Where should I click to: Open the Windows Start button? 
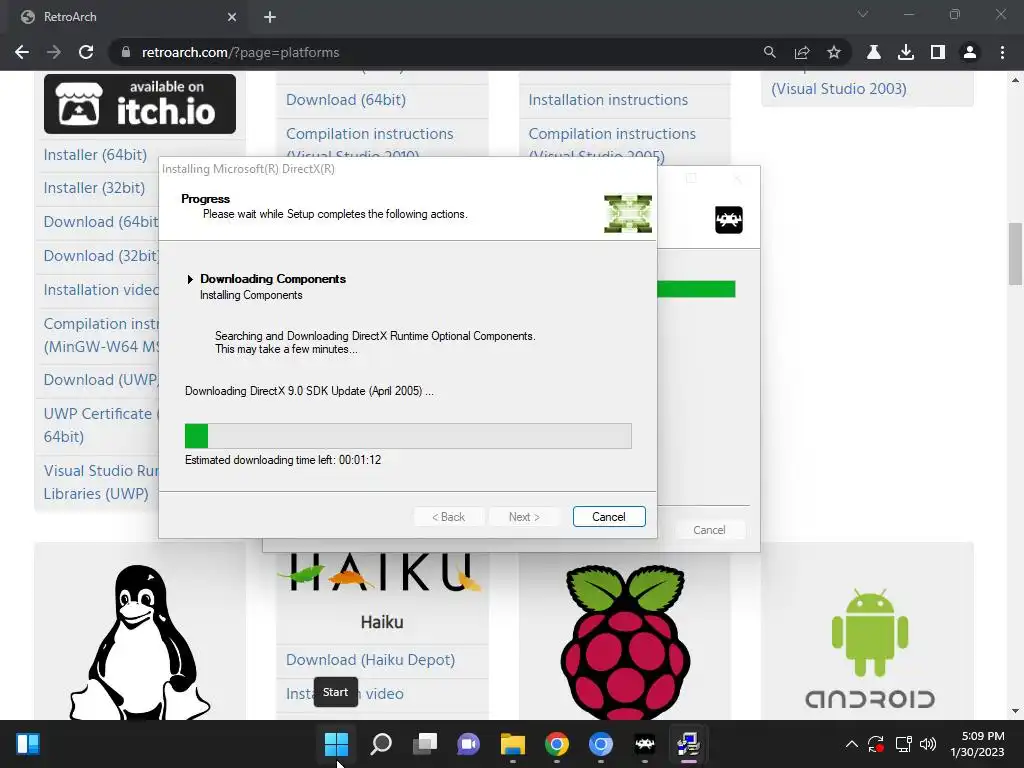(x=336, y=744)
